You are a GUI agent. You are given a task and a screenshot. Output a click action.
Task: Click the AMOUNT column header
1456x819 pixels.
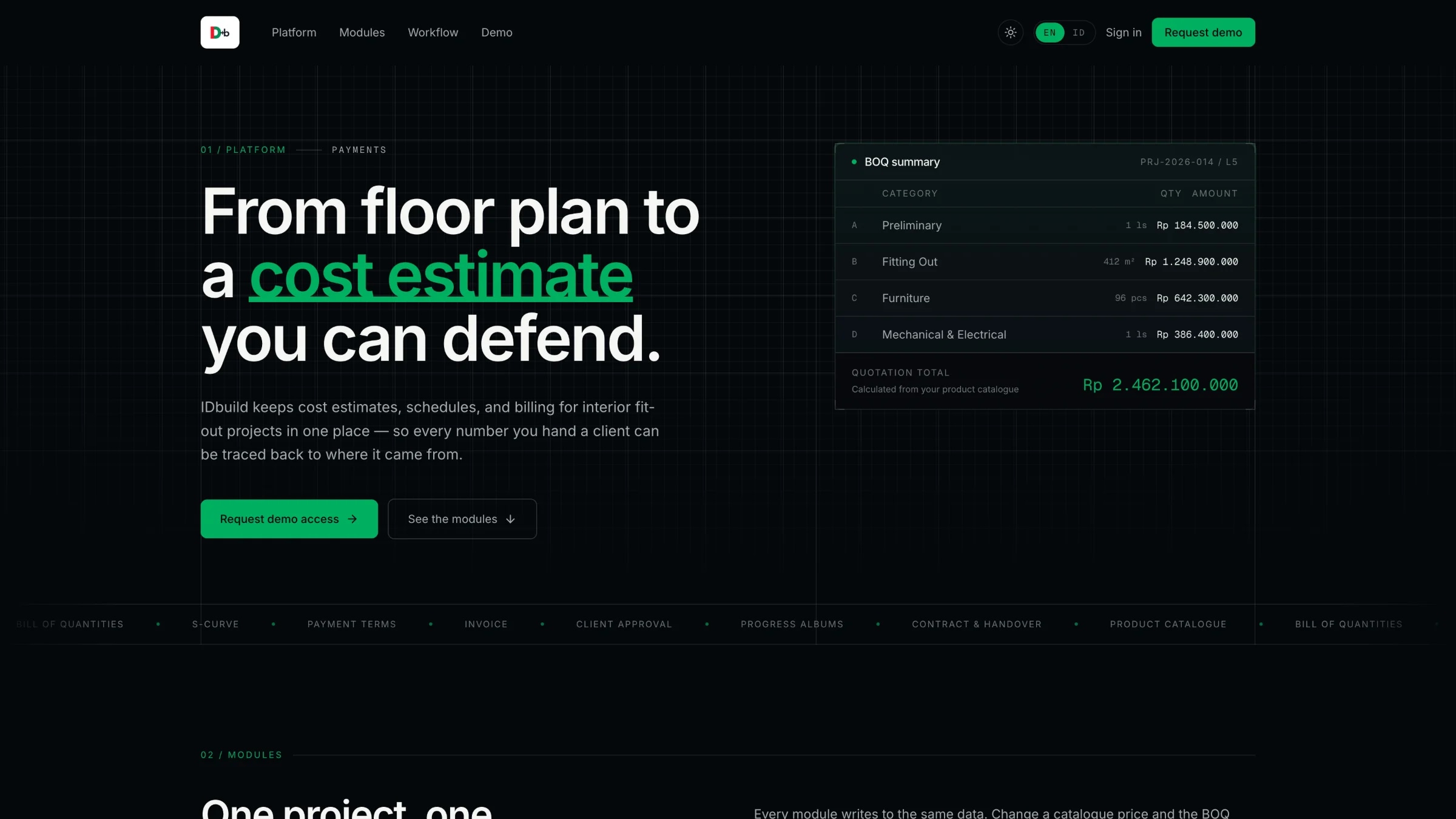coord(1215,194)
